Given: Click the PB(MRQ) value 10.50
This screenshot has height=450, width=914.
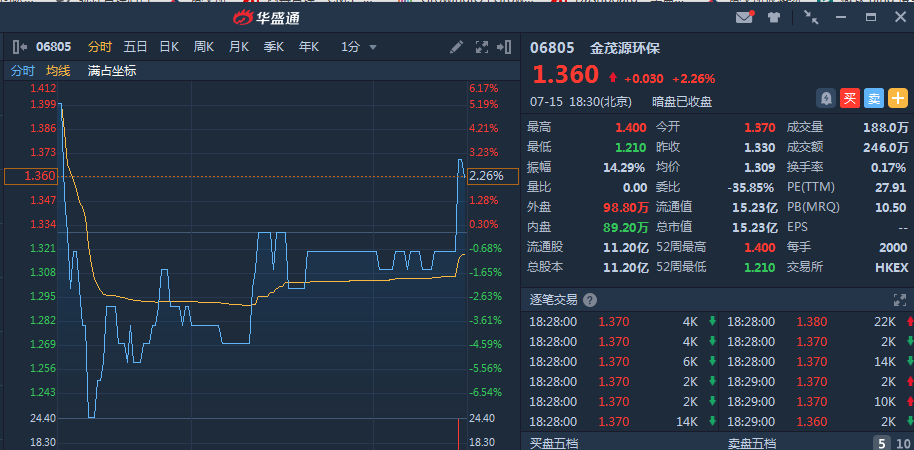Looking at the screenshot, I should [x=891, y=208].
